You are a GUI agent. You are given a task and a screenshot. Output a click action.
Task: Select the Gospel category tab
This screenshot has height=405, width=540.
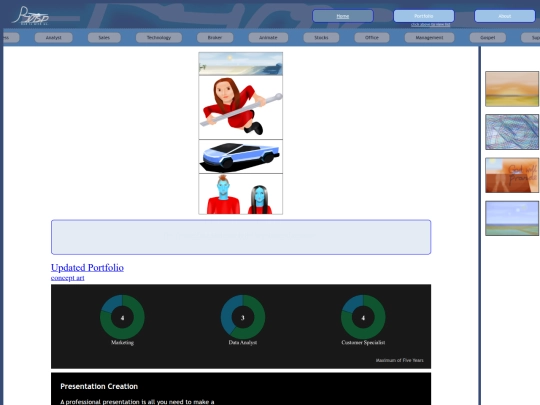coord(488,38)
